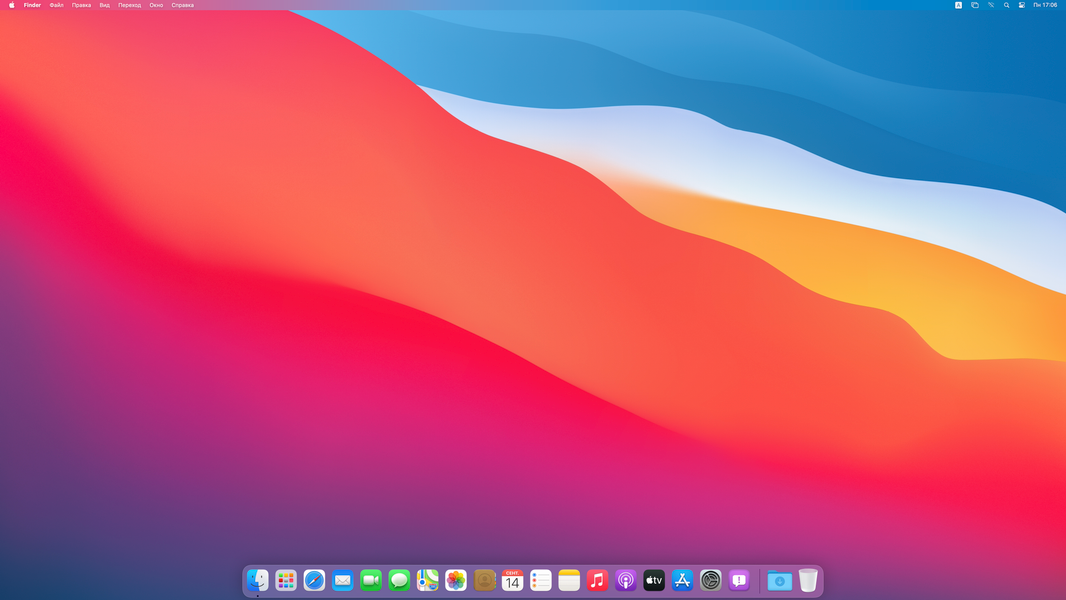Launch Reminders from the Dock
The image size is (1066, 600).
541,580
